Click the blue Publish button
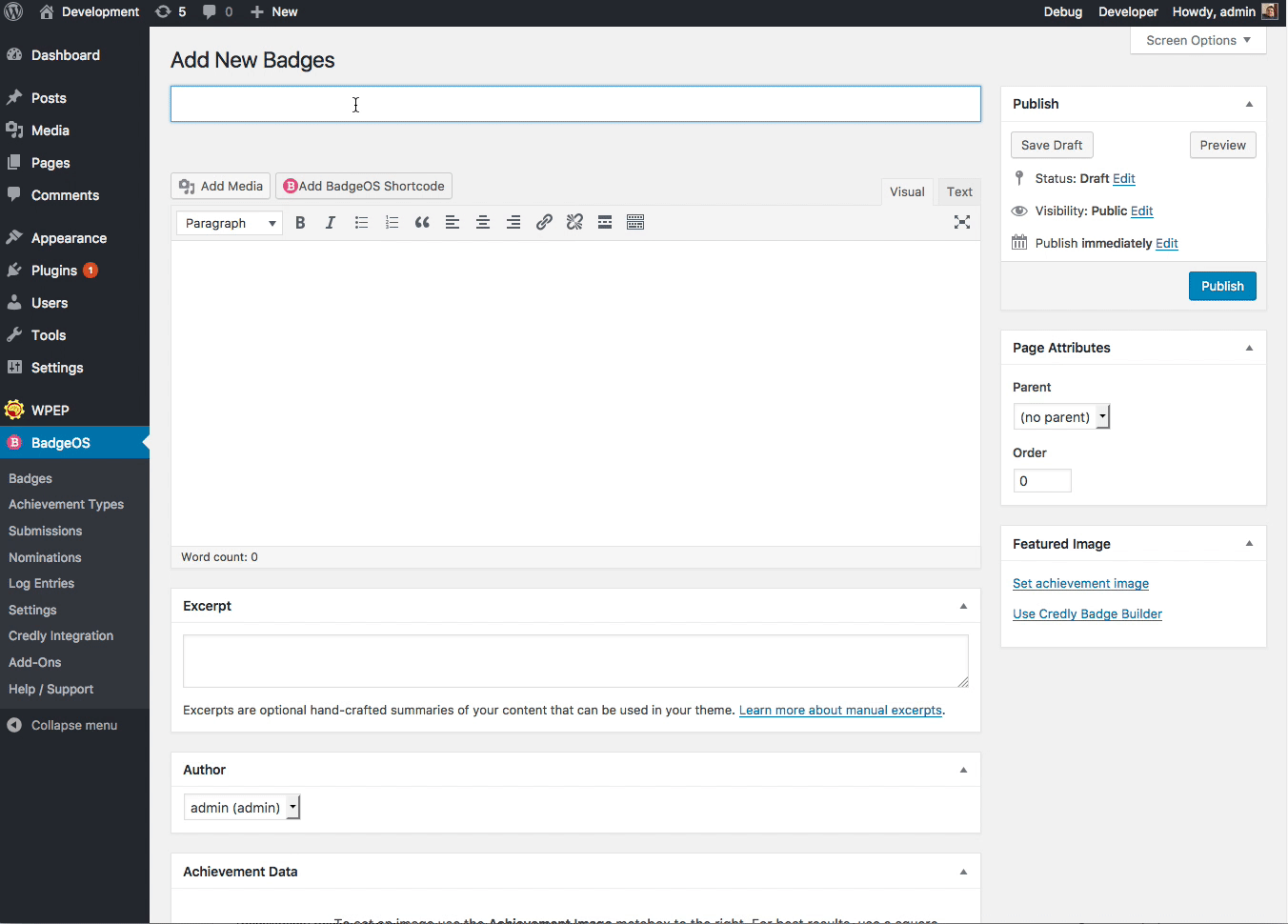The image size is (1288, 924). pos(1222,286)
